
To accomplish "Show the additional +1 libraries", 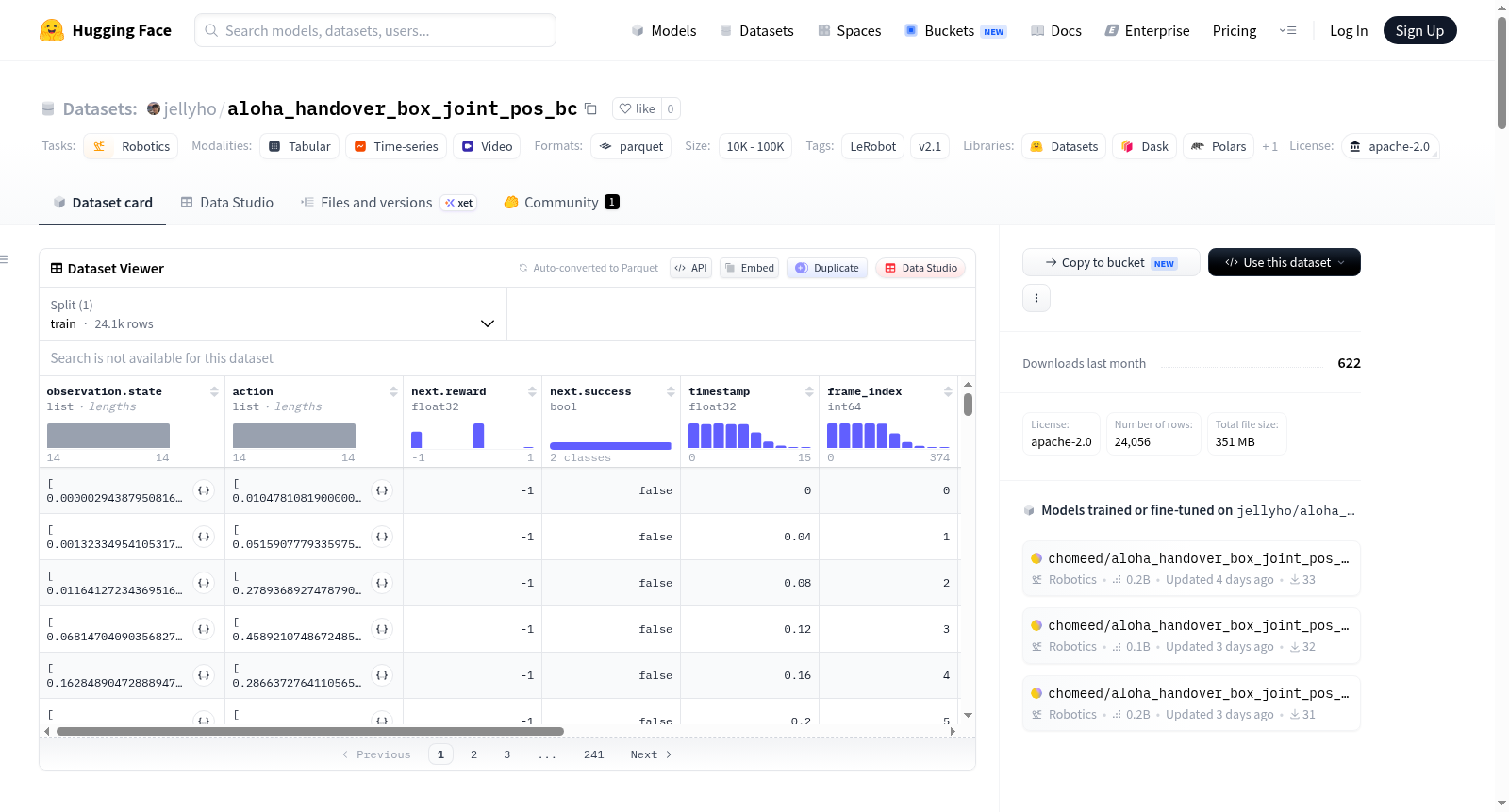I will (1269, 146).
